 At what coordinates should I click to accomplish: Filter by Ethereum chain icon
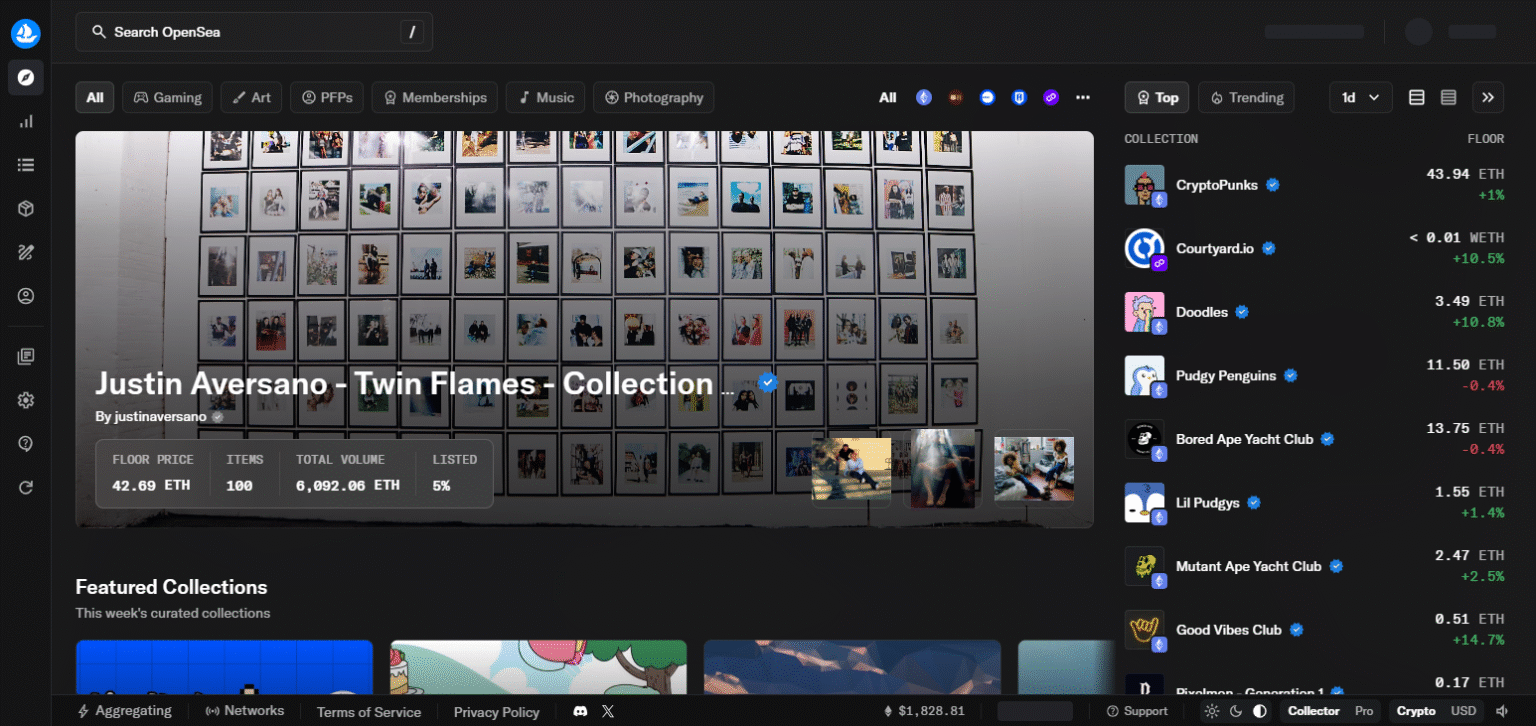click(924, 97)
